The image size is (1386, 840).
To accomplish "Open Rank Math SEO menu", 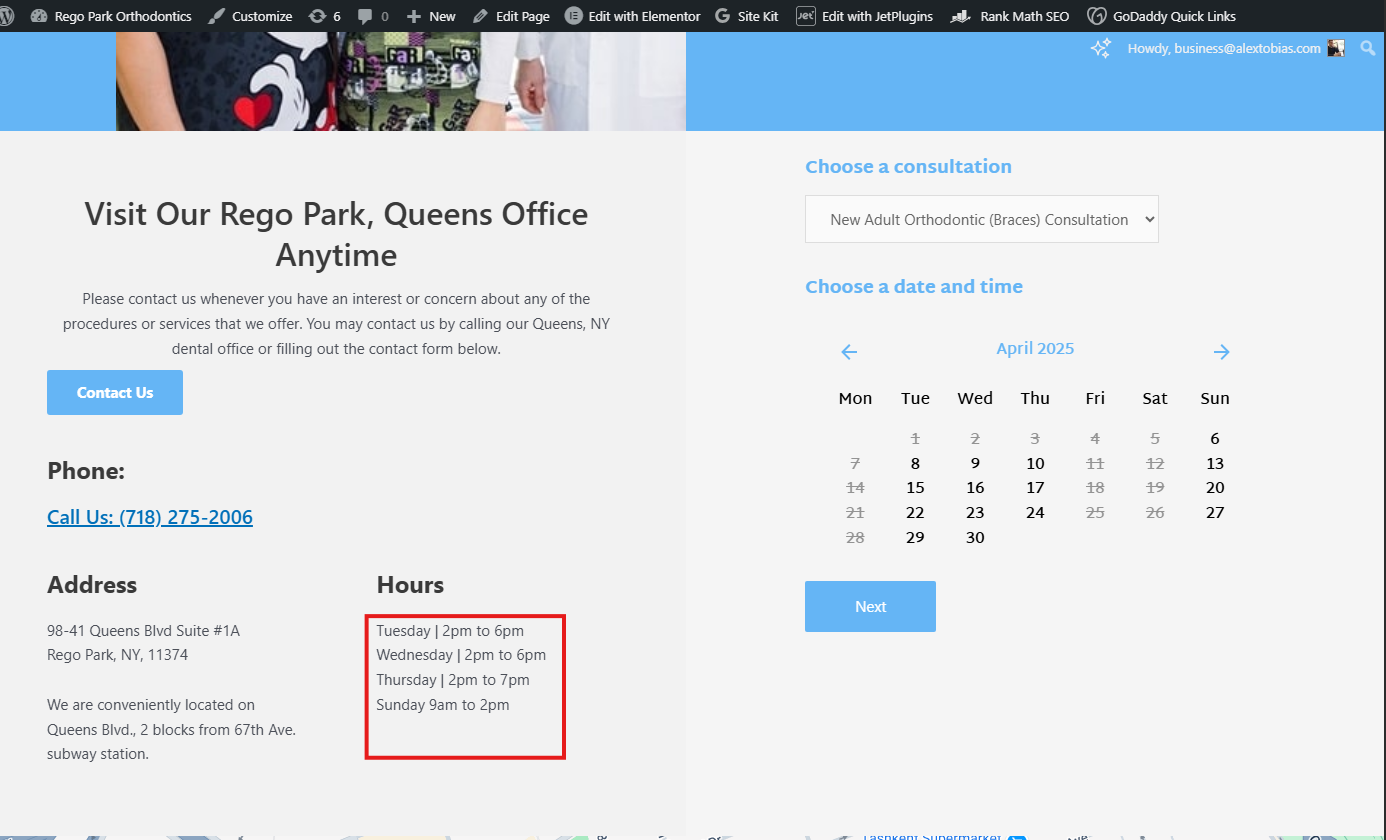I will point(1010,16).
